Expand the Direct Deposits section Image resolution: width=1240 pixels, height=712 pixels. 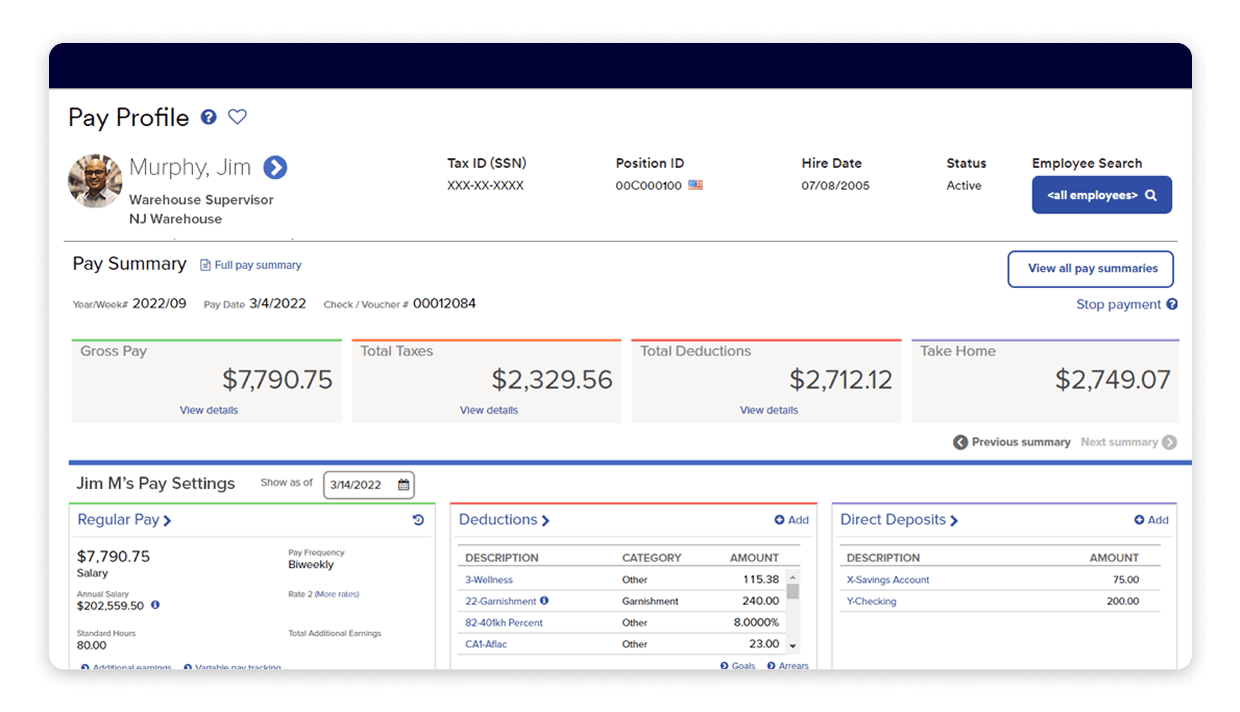click(899, 520)
